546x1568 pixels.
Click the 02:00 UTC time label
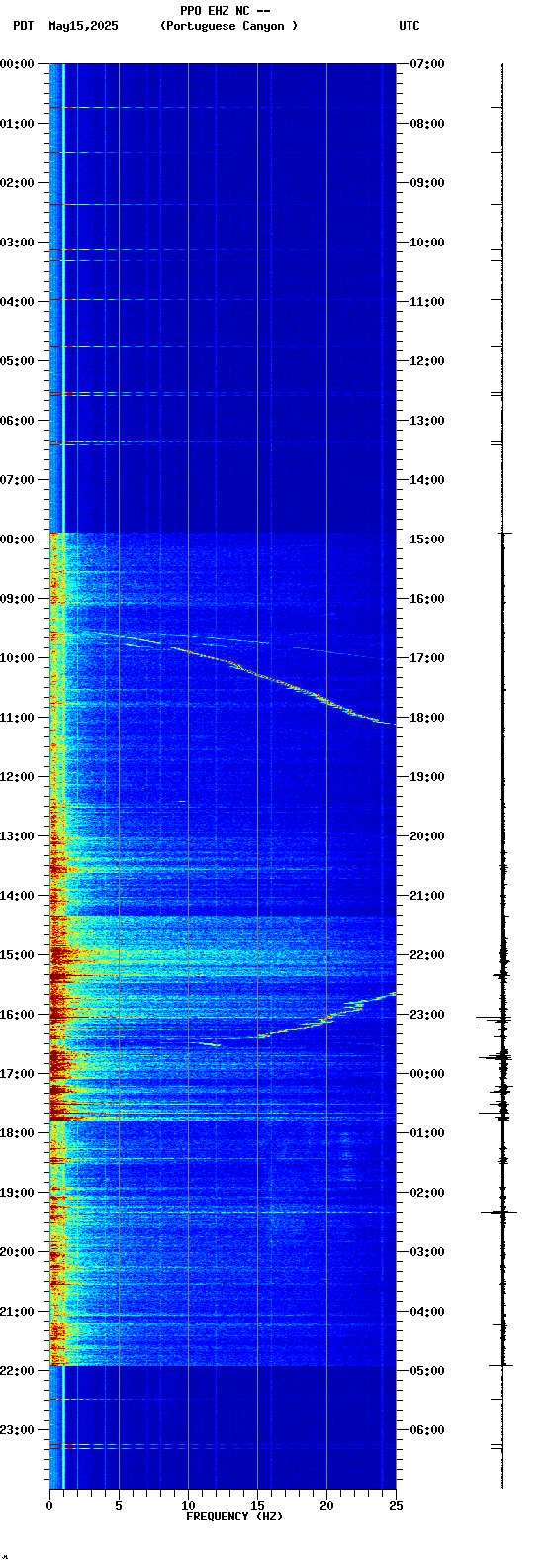click(x=427, y=1193)
